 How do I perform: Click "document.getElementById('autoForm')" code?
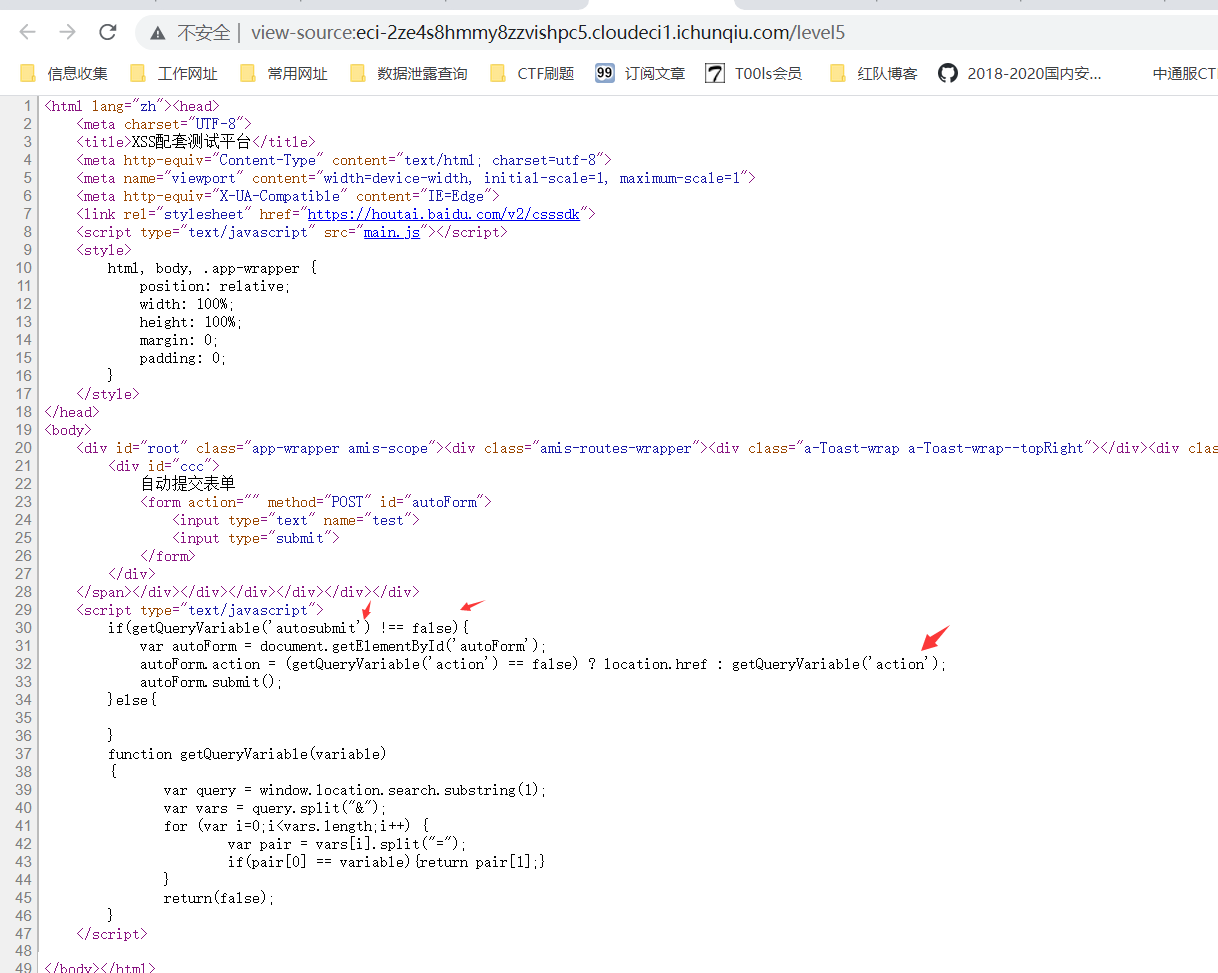[399, 646]
